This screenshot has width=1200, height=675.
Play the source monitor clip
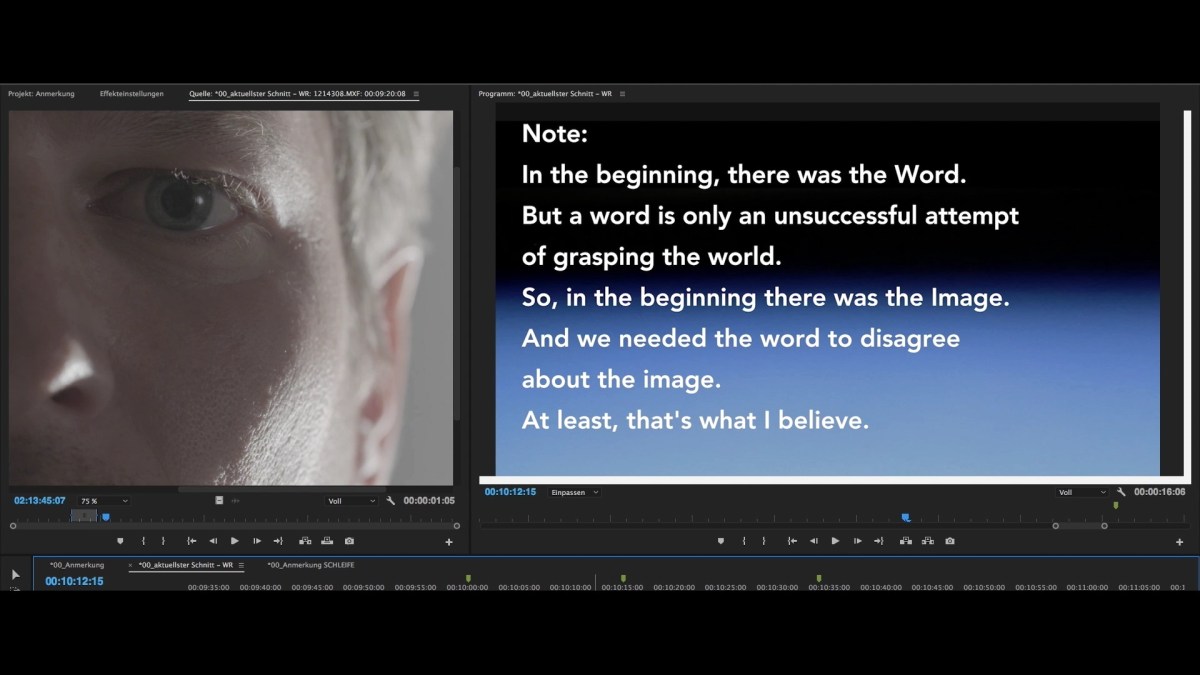[x=235, y=541]
